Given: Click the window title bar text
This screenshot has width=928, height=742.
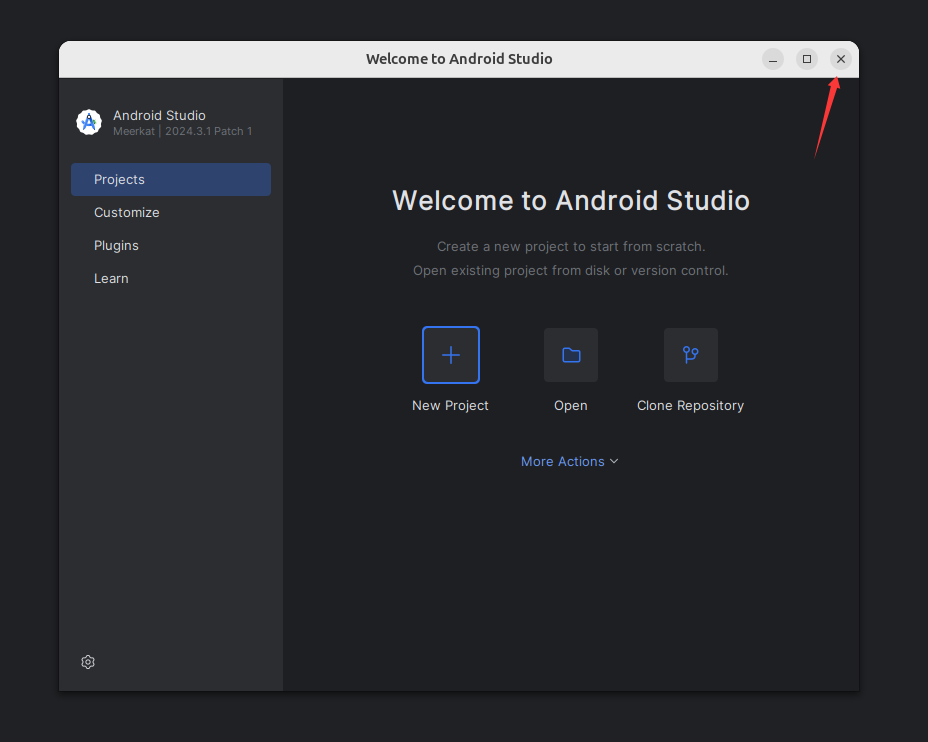Looking at the screenshot, I should (x=459, y=59).
